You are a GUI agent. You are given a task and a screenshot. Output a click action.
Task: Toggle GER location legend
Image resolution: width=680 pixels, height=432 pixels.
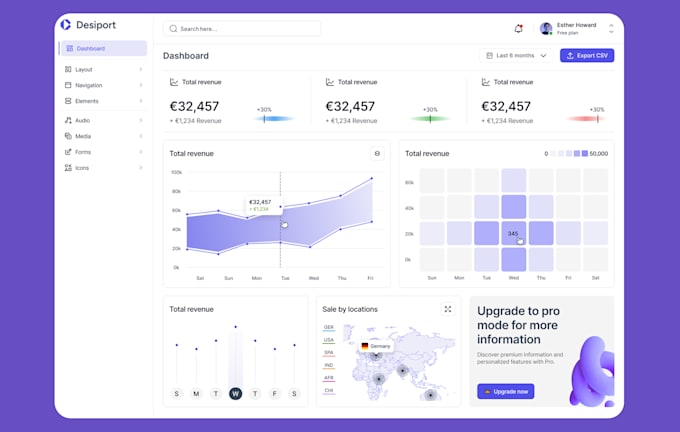click(x=329, y=328)
